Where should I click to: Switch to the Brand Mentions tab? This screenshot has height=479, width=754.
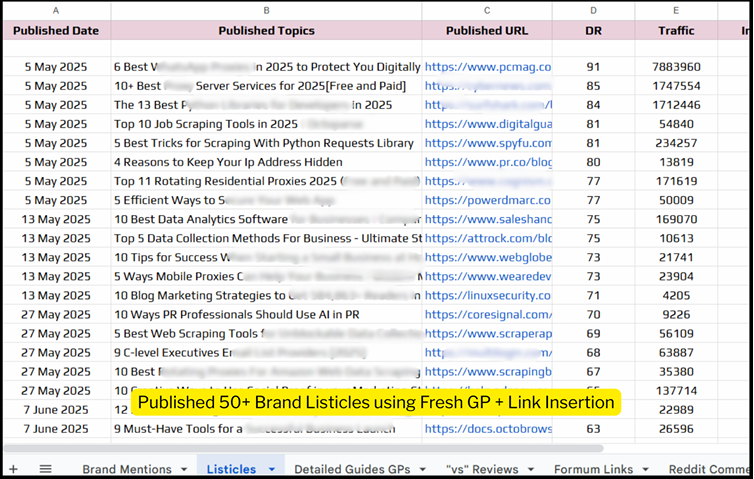click(127, 469)
